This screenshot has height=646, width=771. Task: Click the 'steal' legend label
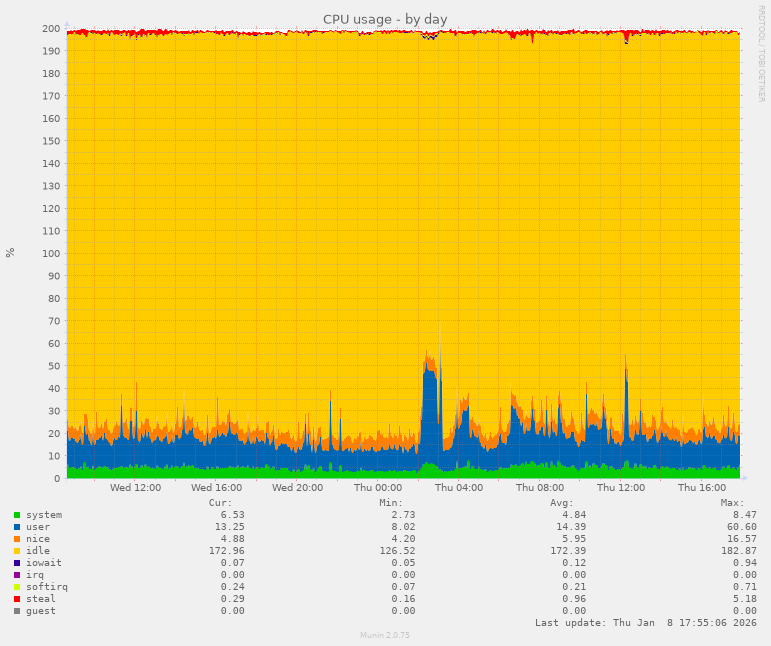(41, 599)
